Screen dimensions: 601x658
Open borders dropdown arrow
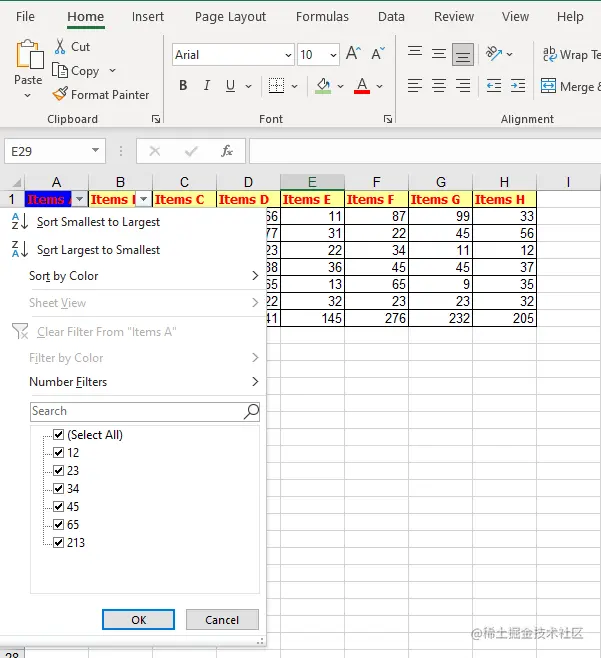pos(295,86)
